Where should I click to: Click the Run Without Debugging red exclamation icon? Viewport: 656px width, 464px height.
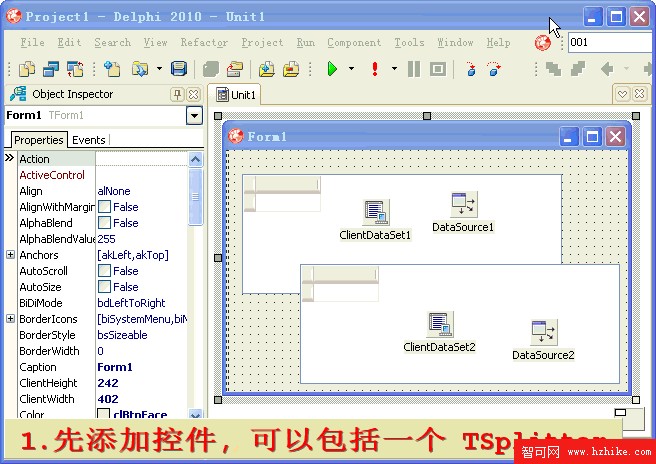(375, 69)
